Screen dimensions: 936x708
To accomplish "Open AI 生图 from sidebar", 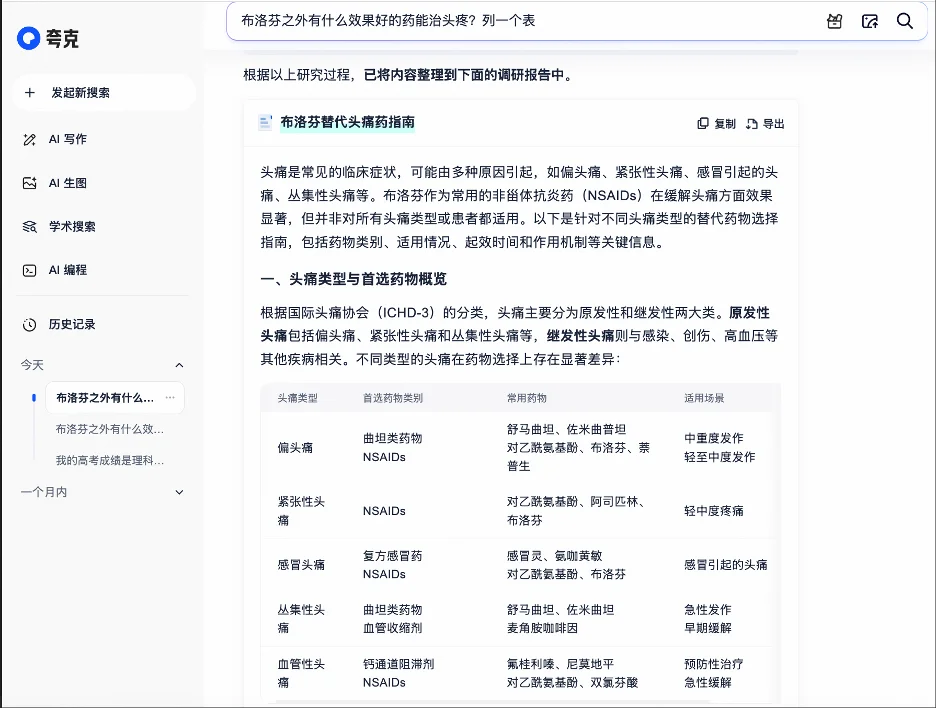I will coord(67,183).
